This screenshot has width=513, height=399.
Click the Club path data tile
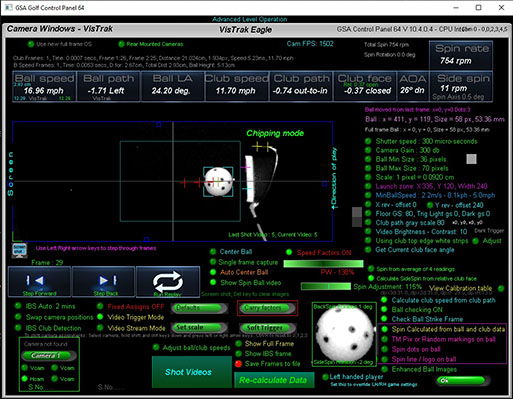(301, 86)
